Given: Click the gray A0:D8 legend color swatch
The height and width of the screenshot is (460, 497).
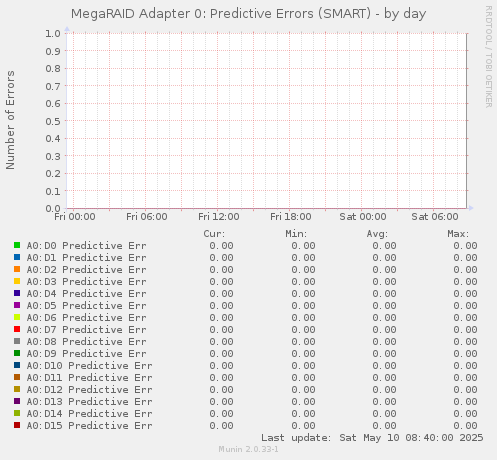Looking at the screenshot, I should 17,341.
